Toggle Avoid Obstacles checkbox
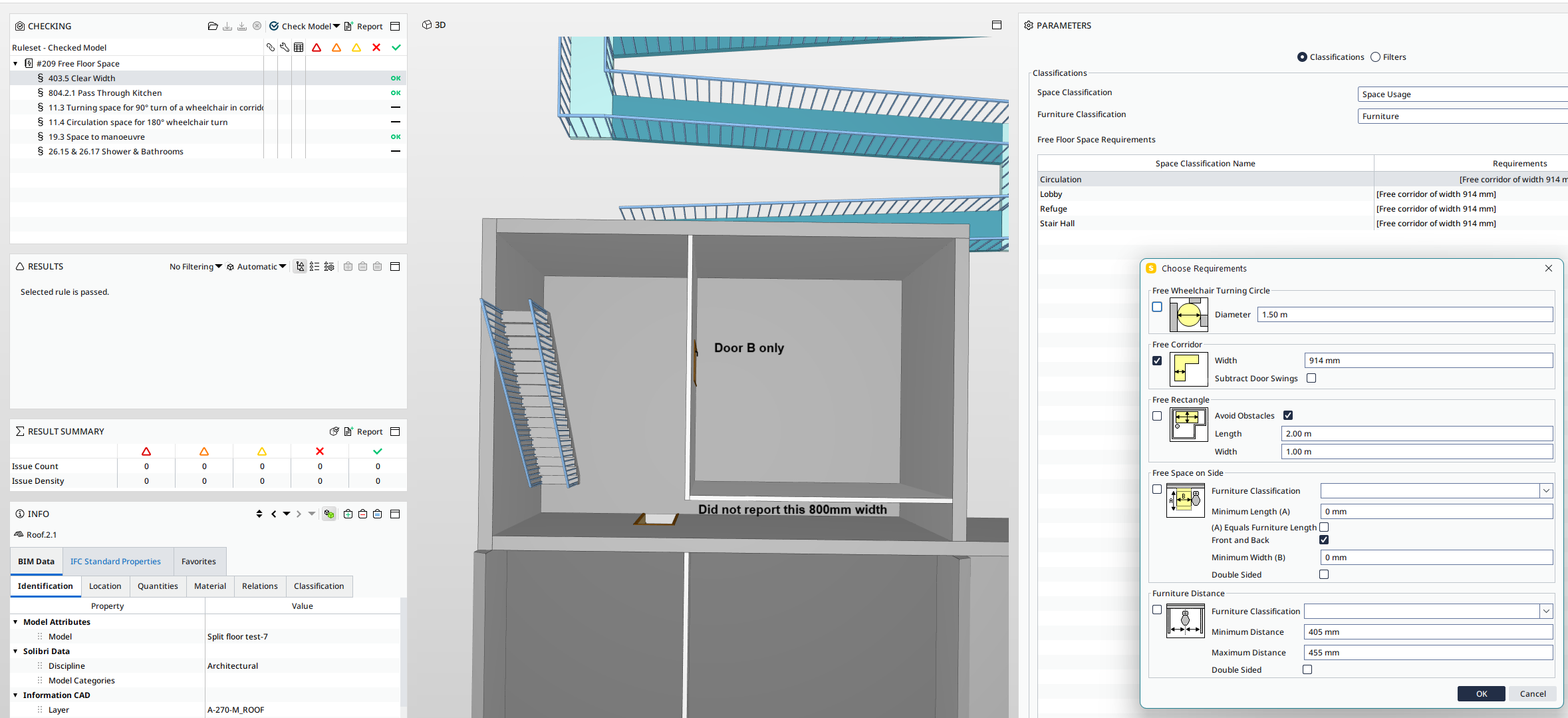The image size is (1568, 718). point(1288,415)
